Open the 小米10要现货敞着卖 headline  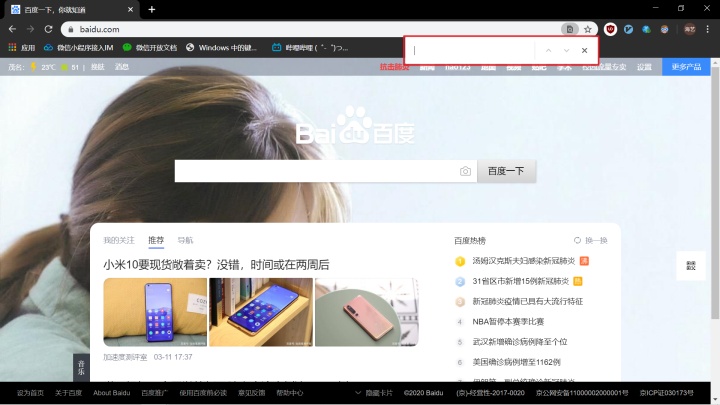click(216, 264)
